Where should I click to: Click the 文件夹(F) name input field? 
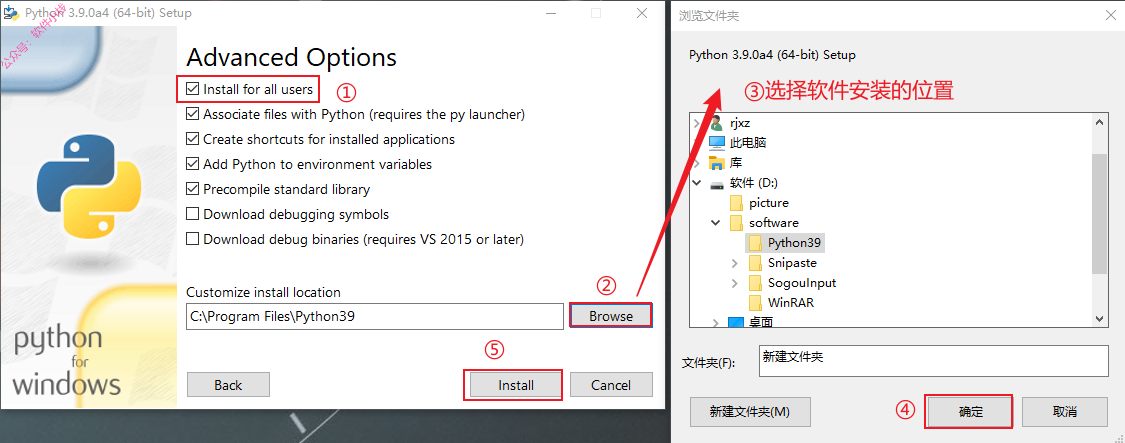tap(933, 360)
